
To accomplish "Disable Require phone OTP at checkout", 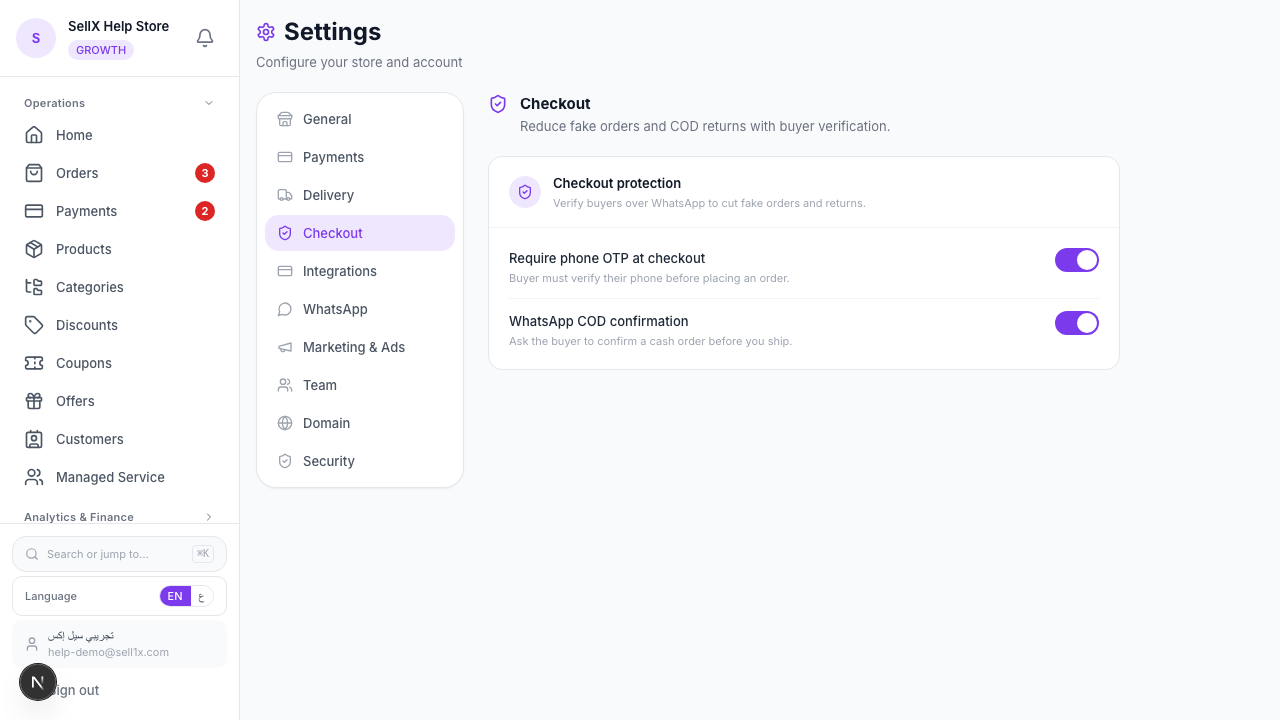I will pyautogui.click(x=1077, y=260).
